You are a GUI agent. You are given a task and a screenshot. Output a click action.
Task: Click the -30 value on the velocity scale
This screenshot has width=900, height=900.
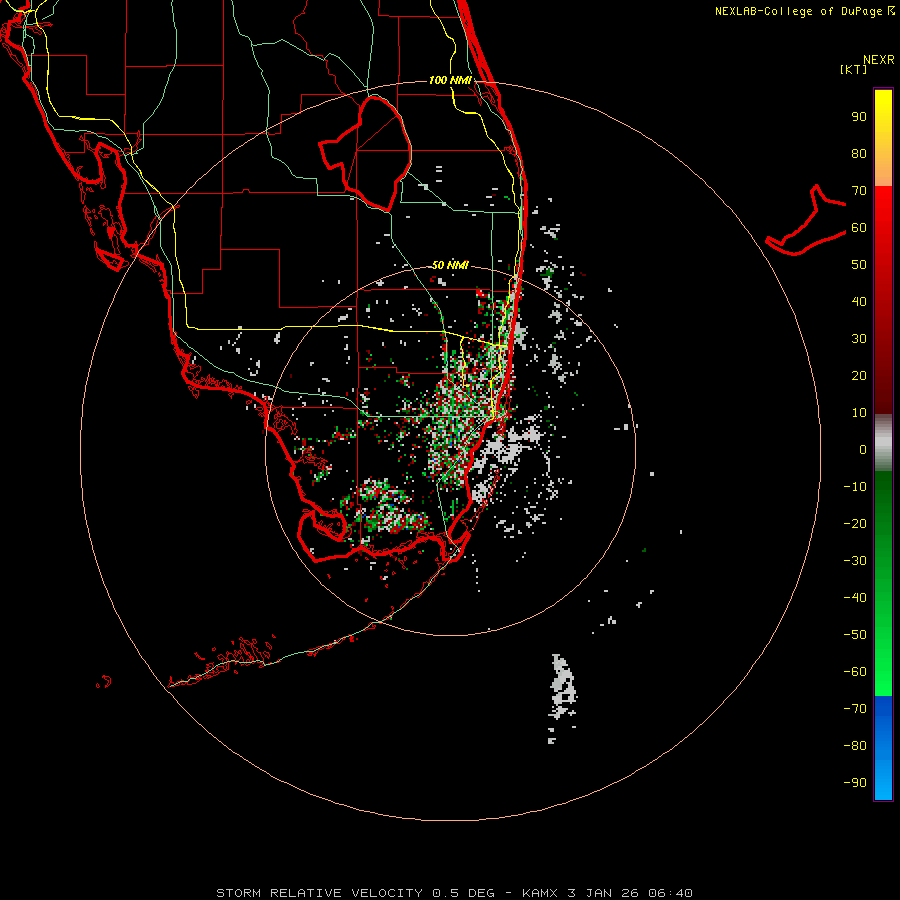855,561
